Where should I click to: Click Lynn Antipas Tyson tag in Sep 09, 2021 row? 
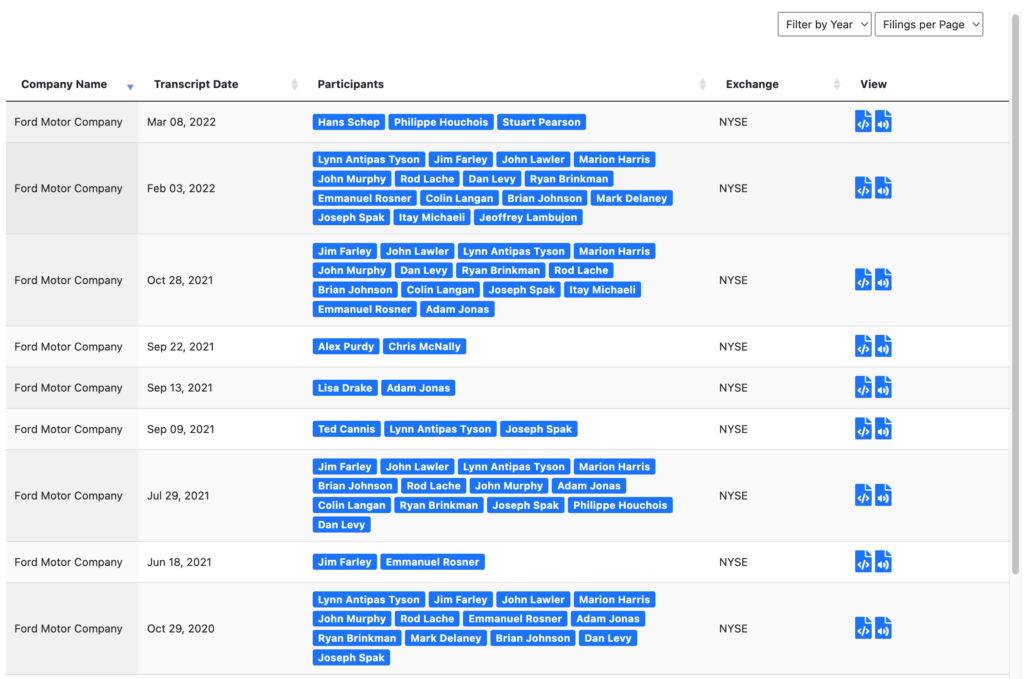pyautogui.click(x=440, y=429)
